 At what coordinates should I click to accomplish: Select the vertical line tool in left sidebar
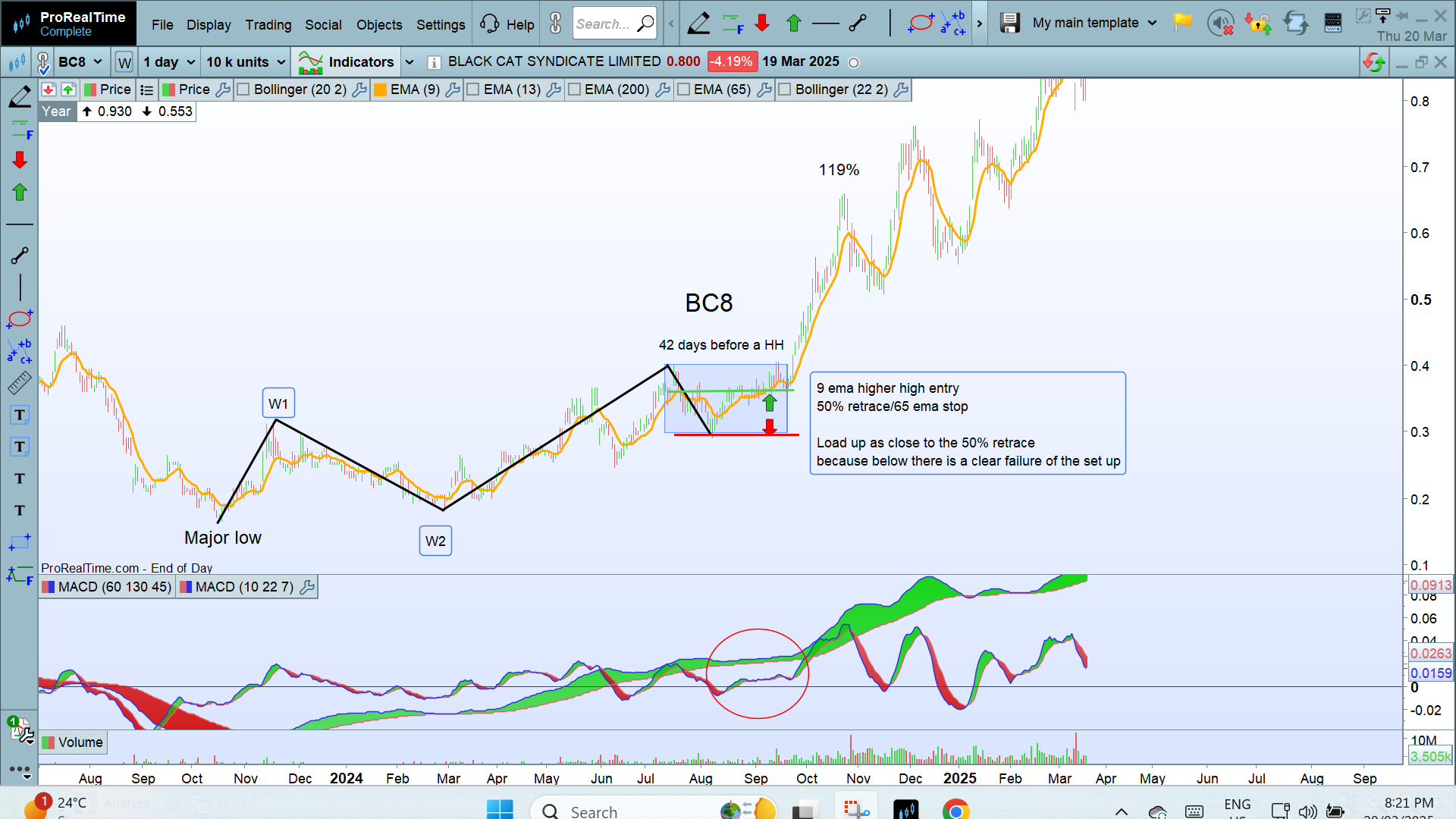[x=20, y=287]
